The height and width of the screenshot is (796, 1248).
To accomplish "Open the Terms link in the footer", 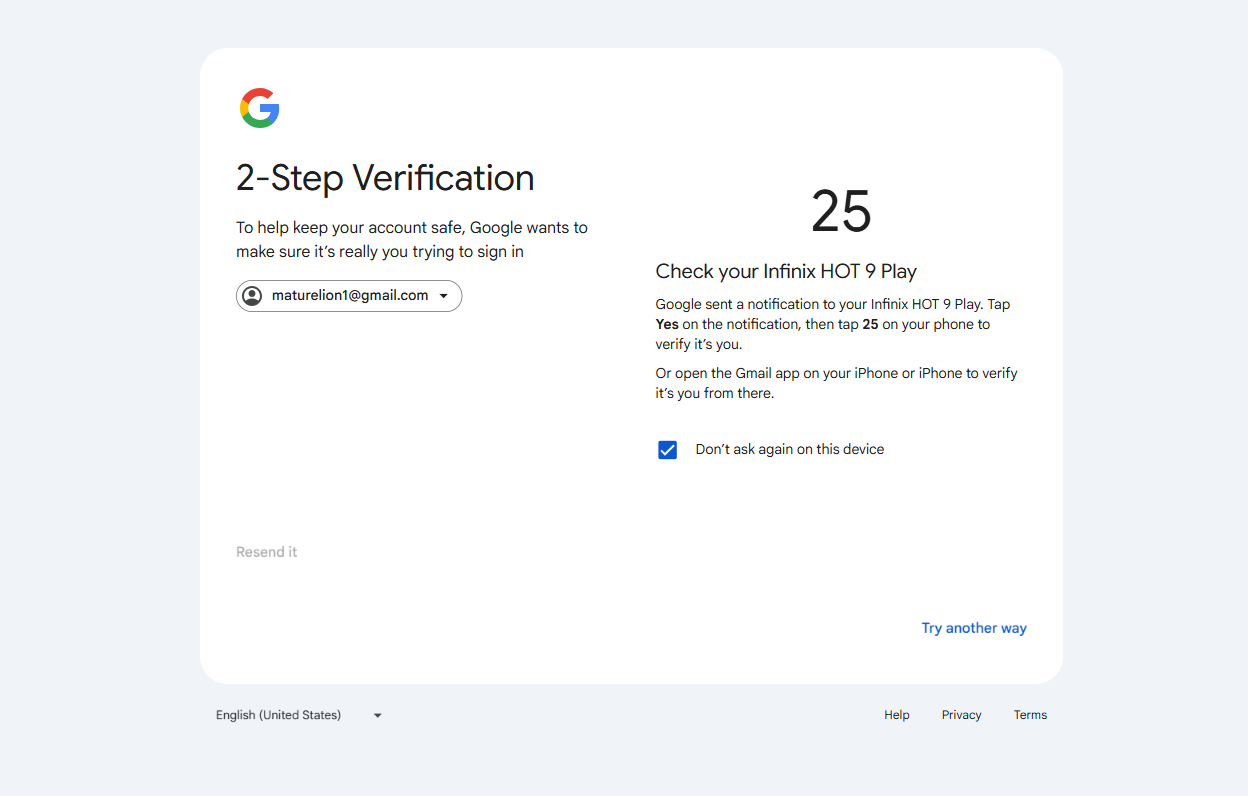I will pyautogui.click(x=1030, y=715).
